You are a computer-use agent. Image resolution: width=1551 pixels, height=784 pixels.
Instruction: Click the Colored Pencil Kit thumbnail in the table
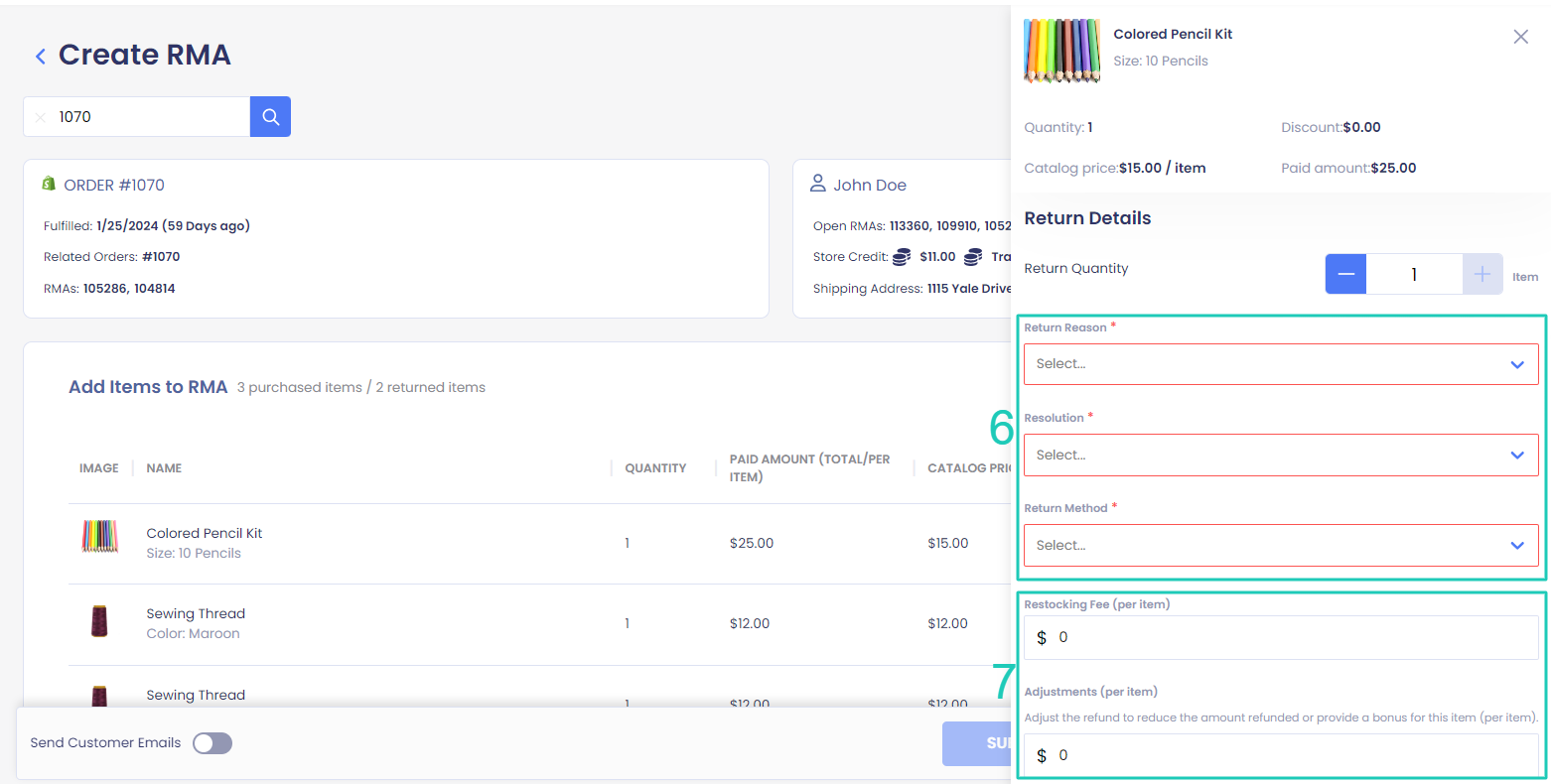[99, 537]
